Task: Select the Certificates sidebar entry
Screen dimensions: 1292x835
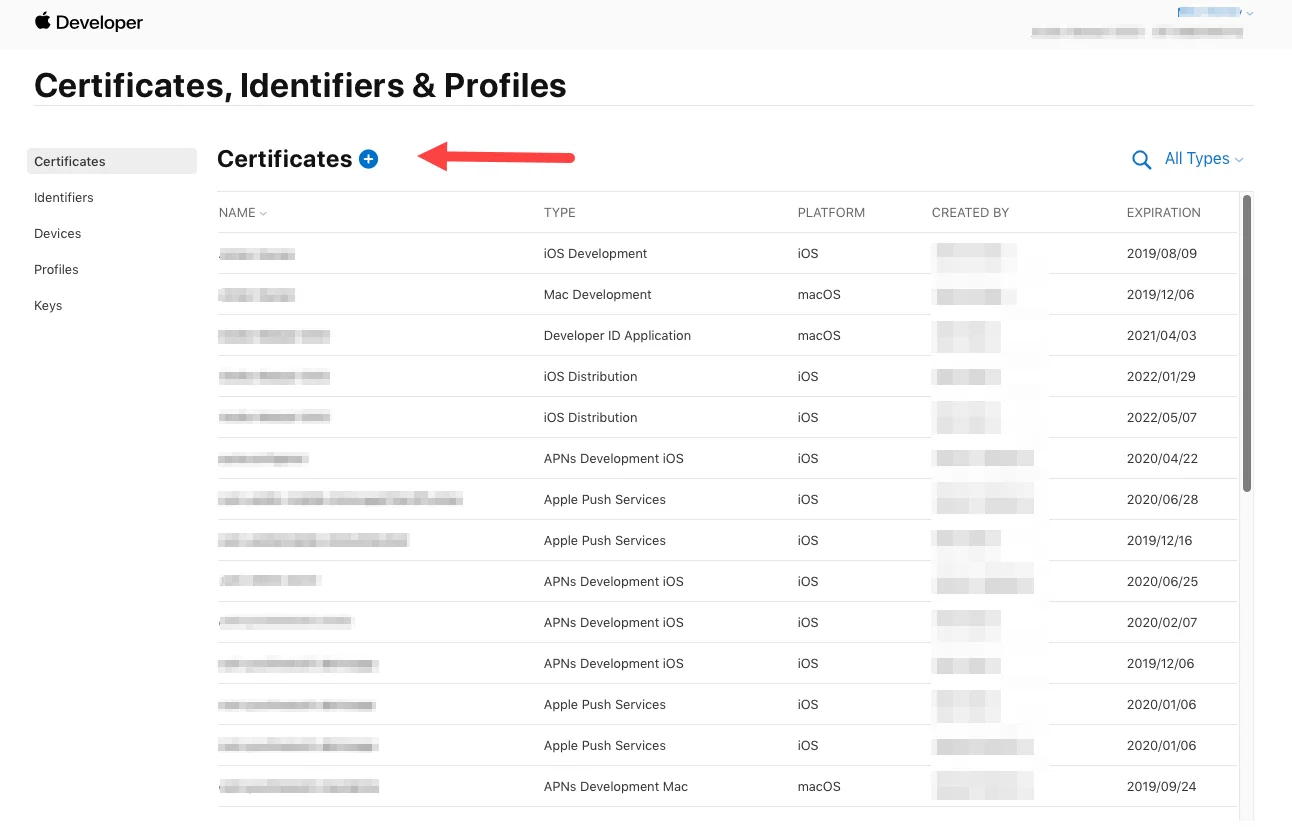Action: point(69,161)
